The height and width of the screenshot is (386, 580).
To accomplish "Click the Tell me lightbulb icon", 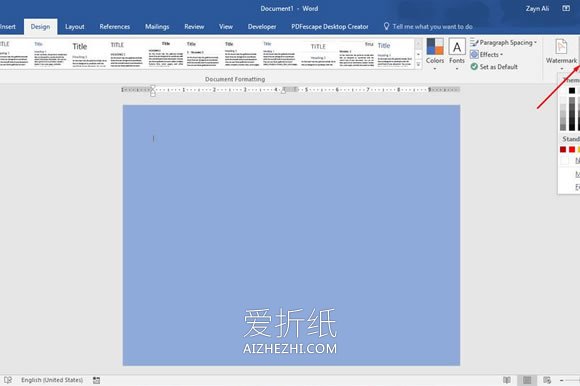I will coord(386,26).
